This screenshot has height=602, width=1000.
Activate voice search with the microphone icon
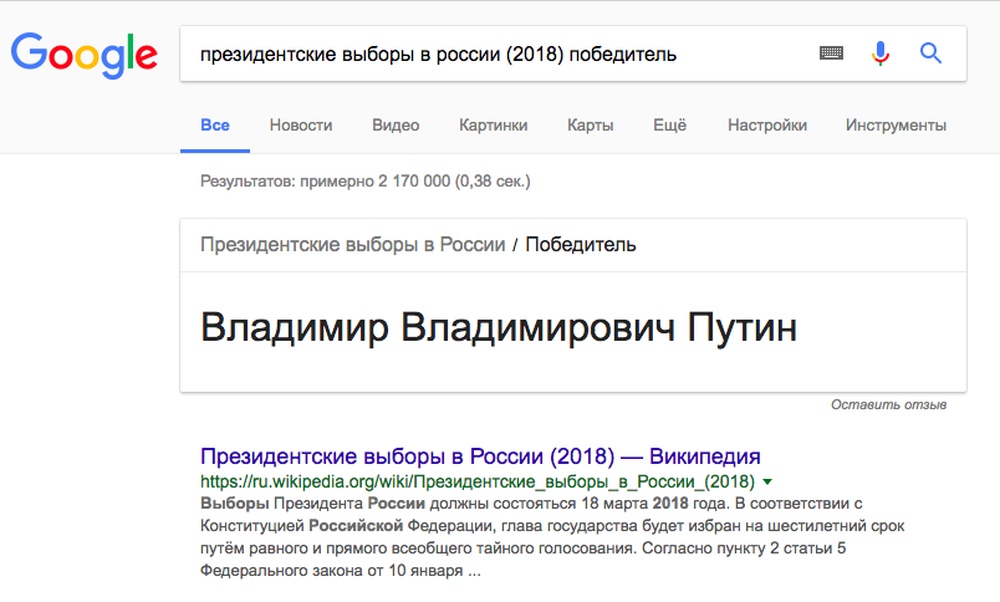879,54
